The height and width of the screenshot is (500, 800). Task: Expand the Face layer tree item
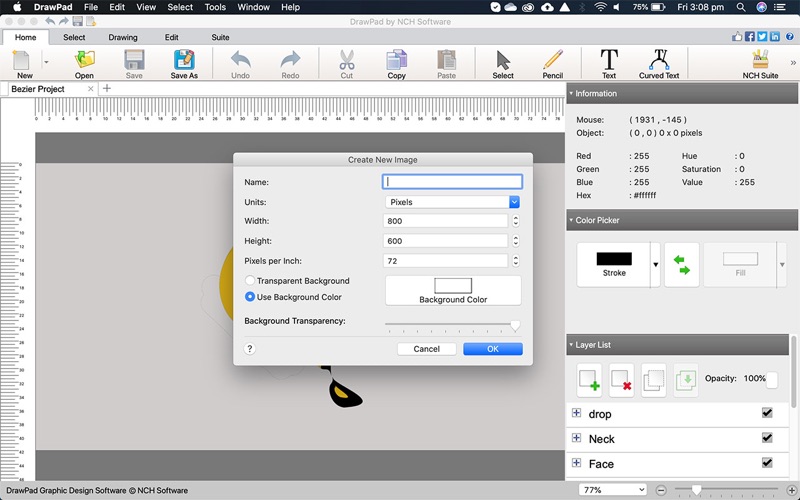576,463
